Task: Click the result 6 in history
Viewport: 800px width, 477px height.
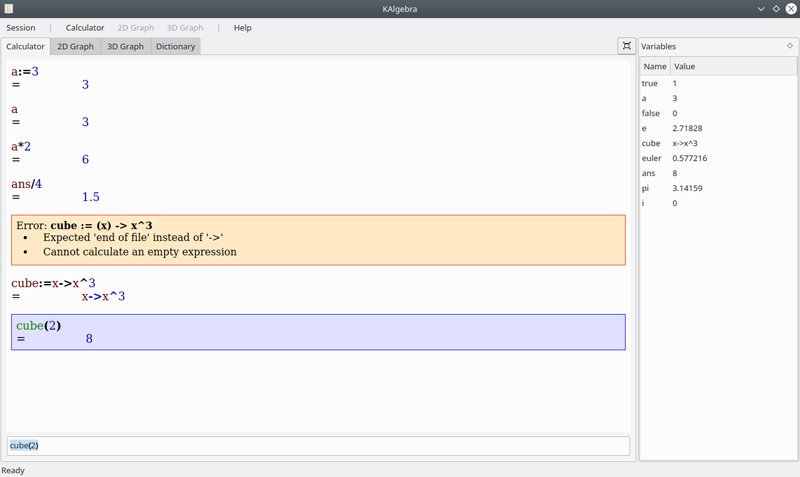Action: pyautogui.click(x=85, y=160)
